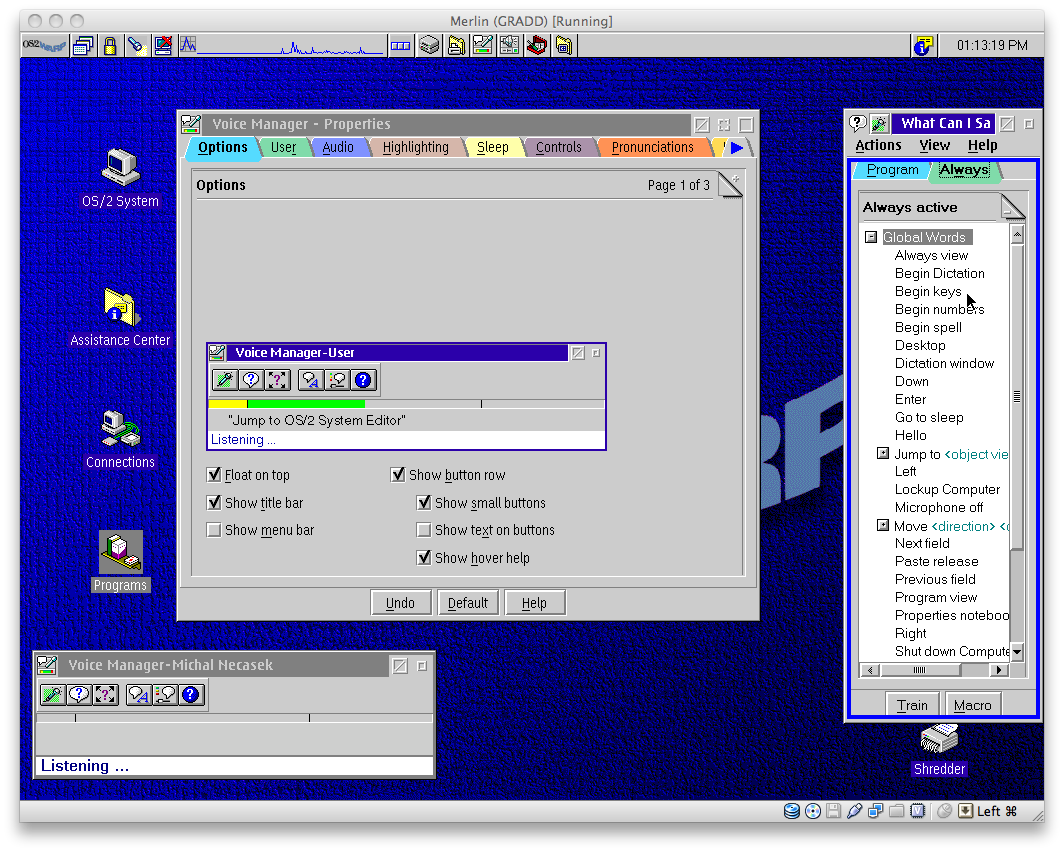This screenshot has height=852, width=1064.
Task: Open the Highlighting tab
Action: (415, 147)
